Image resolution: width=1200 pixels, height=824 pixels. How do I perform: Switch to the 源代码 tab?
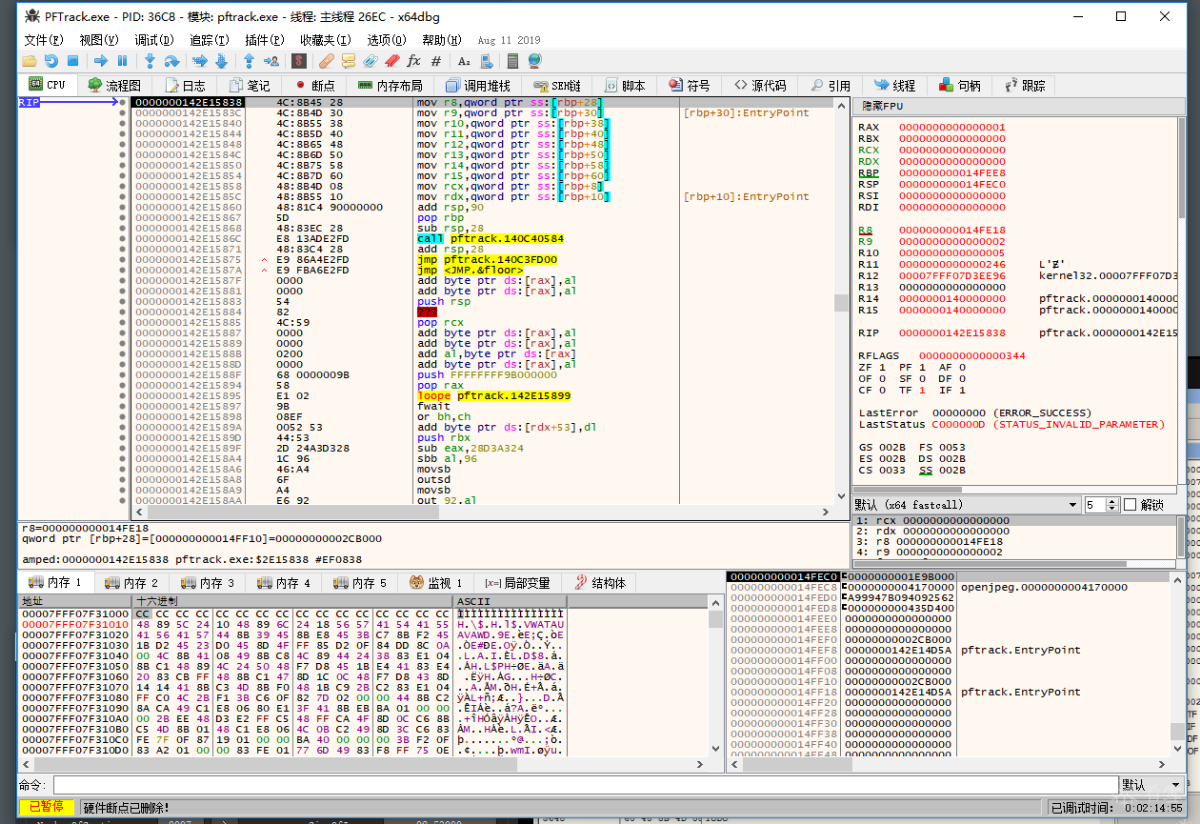pyautogui.click(x=761, y=85)
